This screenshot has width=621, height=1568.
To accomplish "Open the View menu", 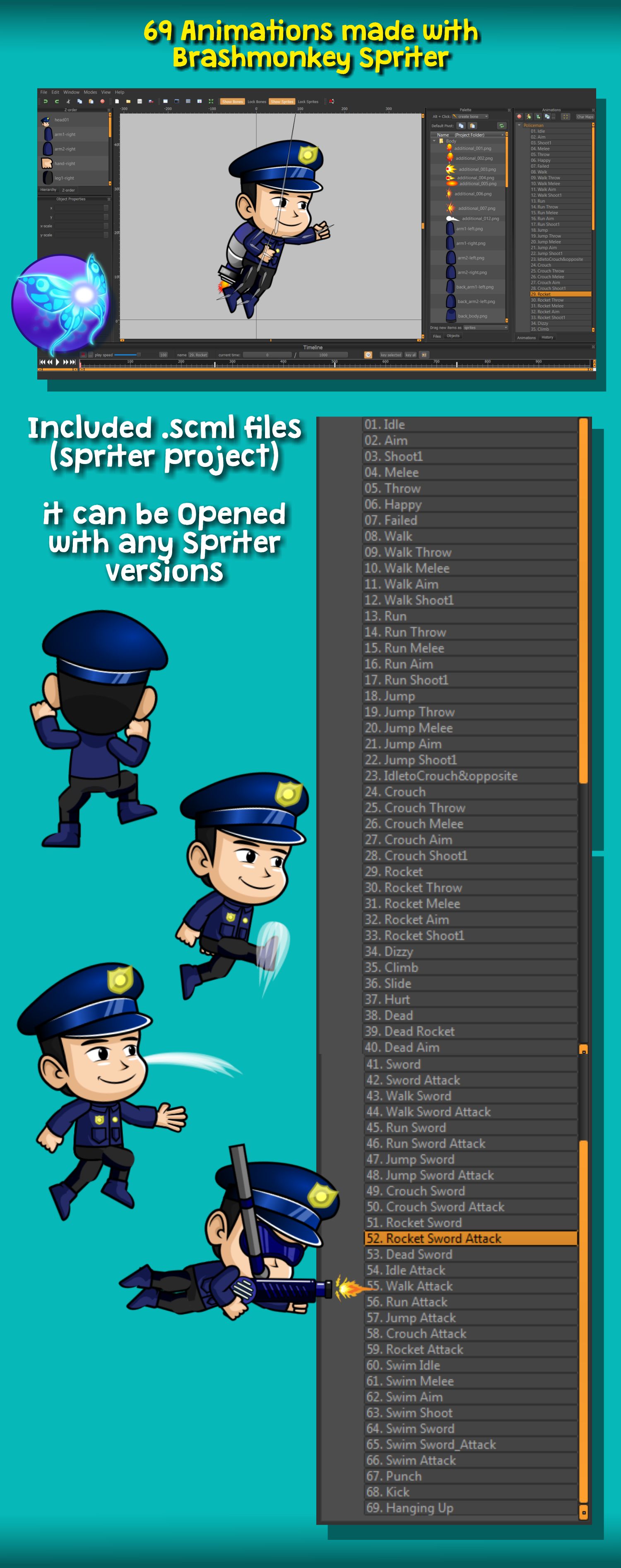I will pos(106,93).
